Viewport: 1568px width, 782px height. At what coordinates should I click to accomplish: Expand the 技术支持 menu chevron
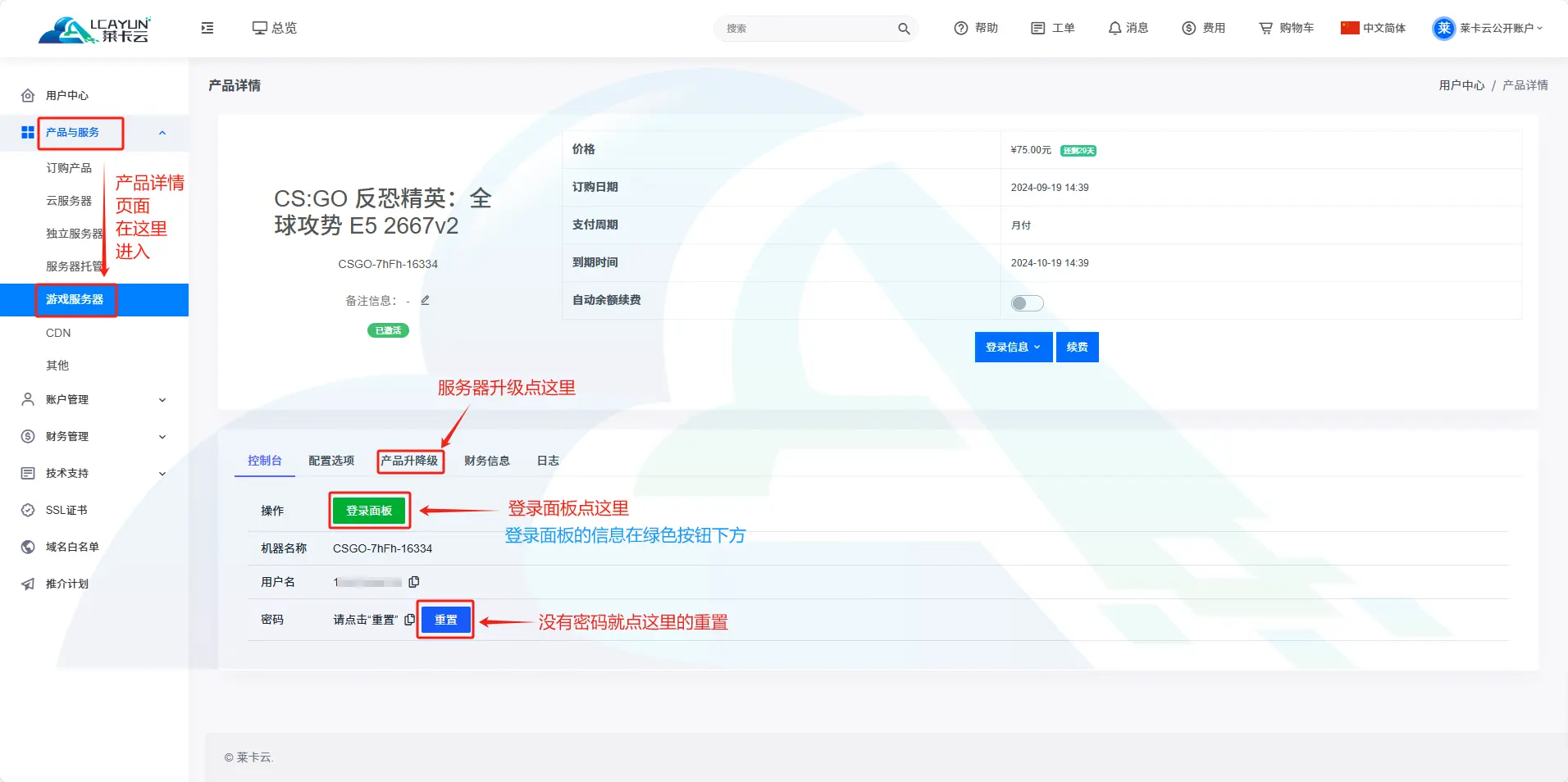[x=162, y=474]
